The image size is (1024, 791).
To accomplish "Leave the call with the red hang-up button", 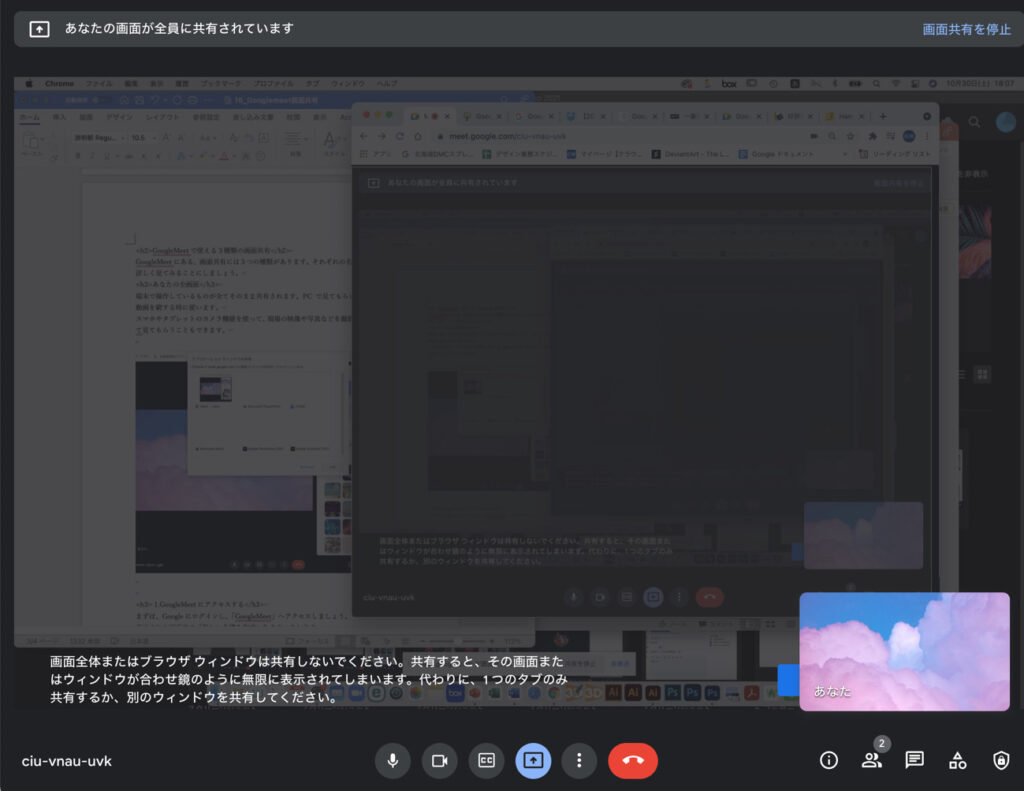I will 633,760.
